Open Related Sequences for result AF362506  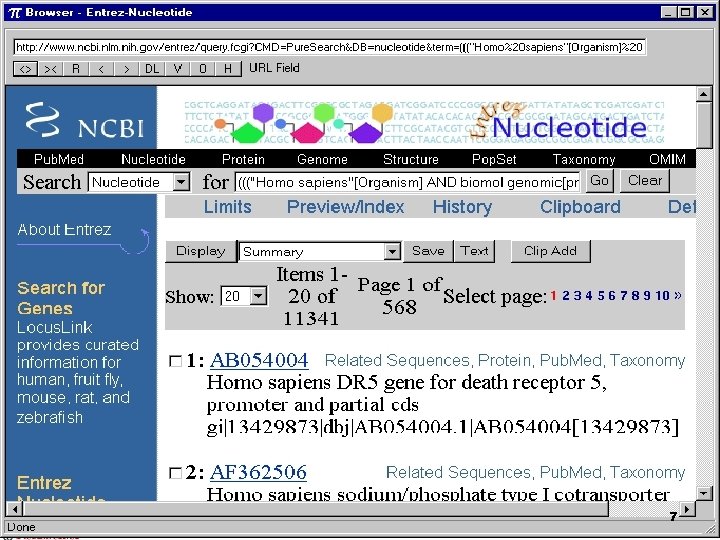[458, 472]
